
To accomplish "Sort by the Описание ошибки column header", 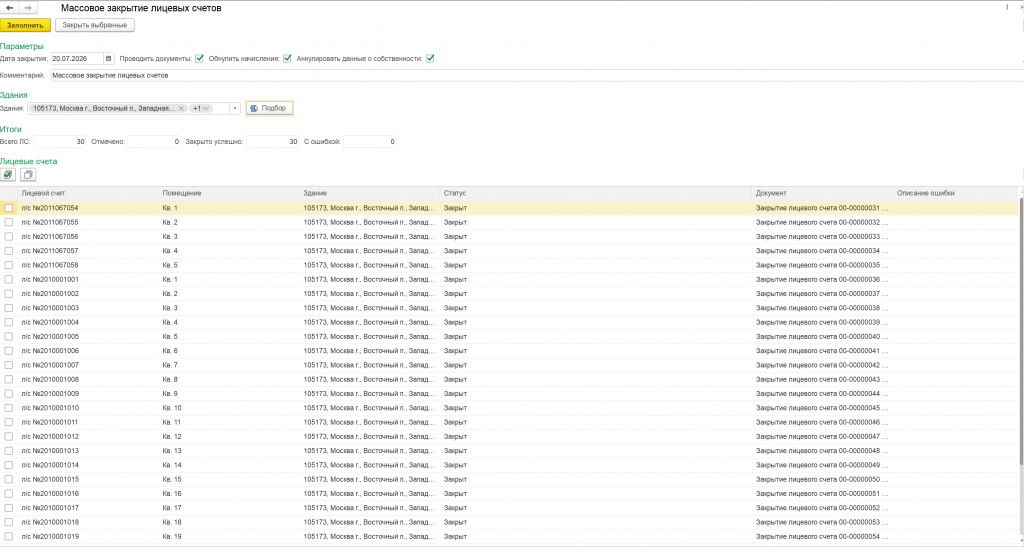I will (x=955, y=193).
